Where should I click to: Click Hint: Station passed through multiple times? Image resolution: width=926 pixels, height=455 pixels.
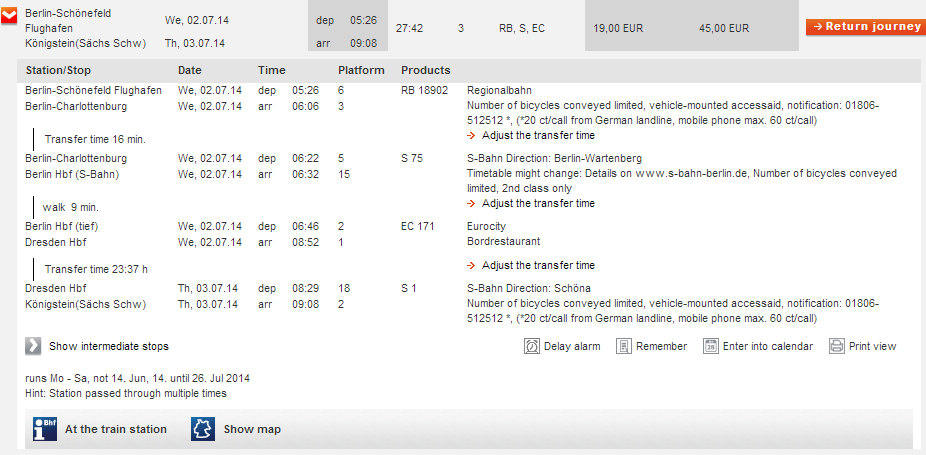126,393
